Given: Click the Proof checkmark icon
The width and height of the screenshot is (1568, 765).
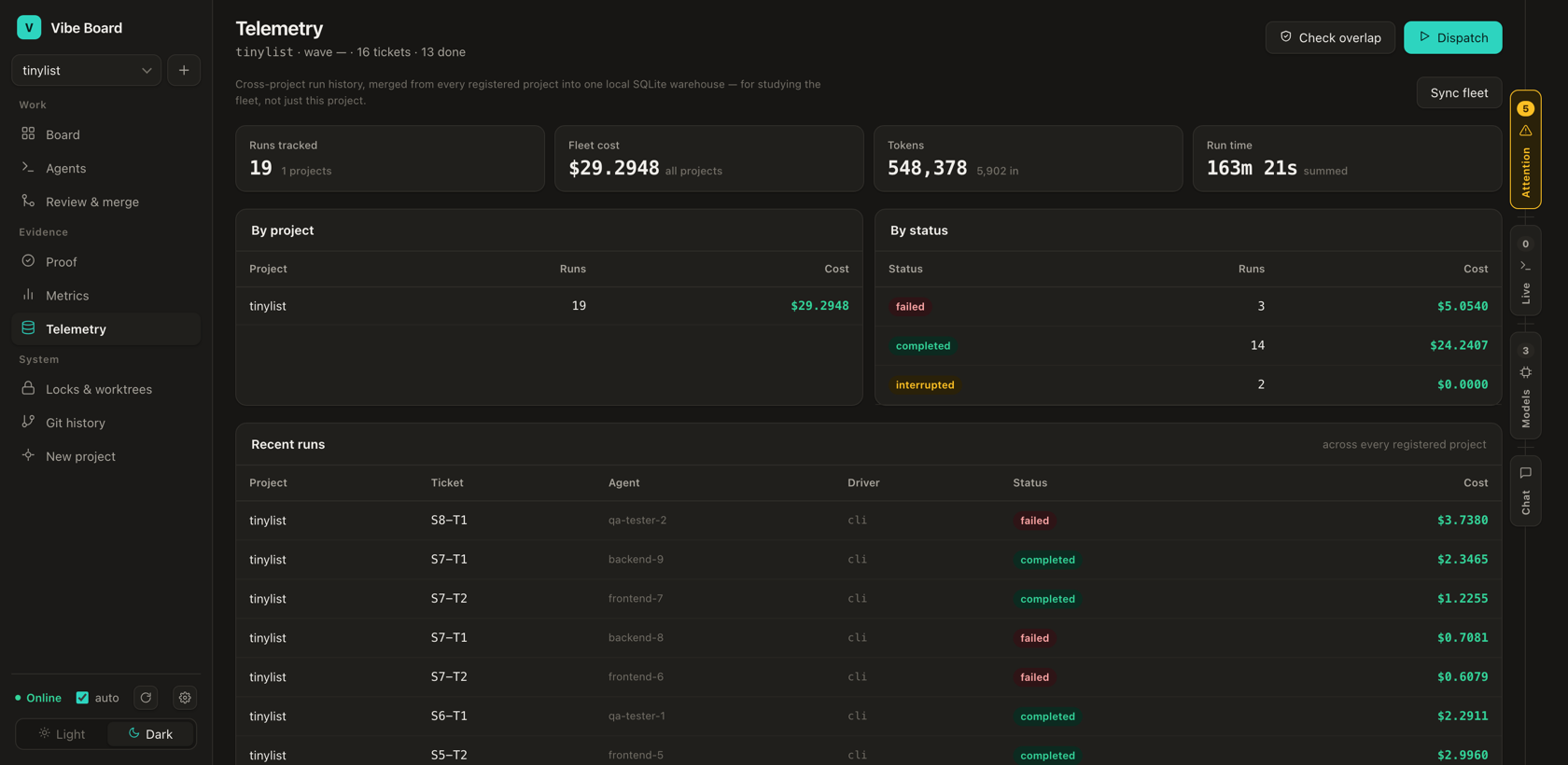Looking at the screenshot, I should (x=28, y=261).
